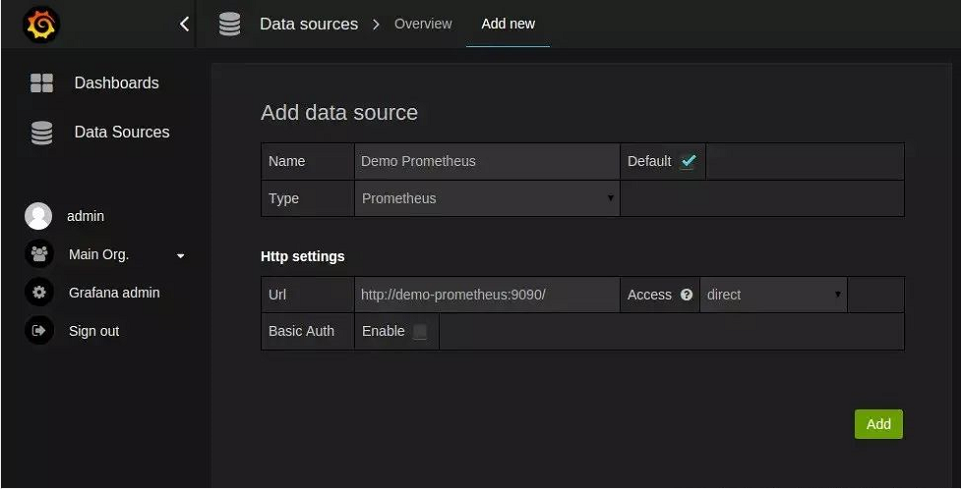Image resolution: width=961 pixels, height=489 pixels.
Task: Open the Type dropdown showing Prometheus
Action: pyautogui.click(x=487, y=199)
